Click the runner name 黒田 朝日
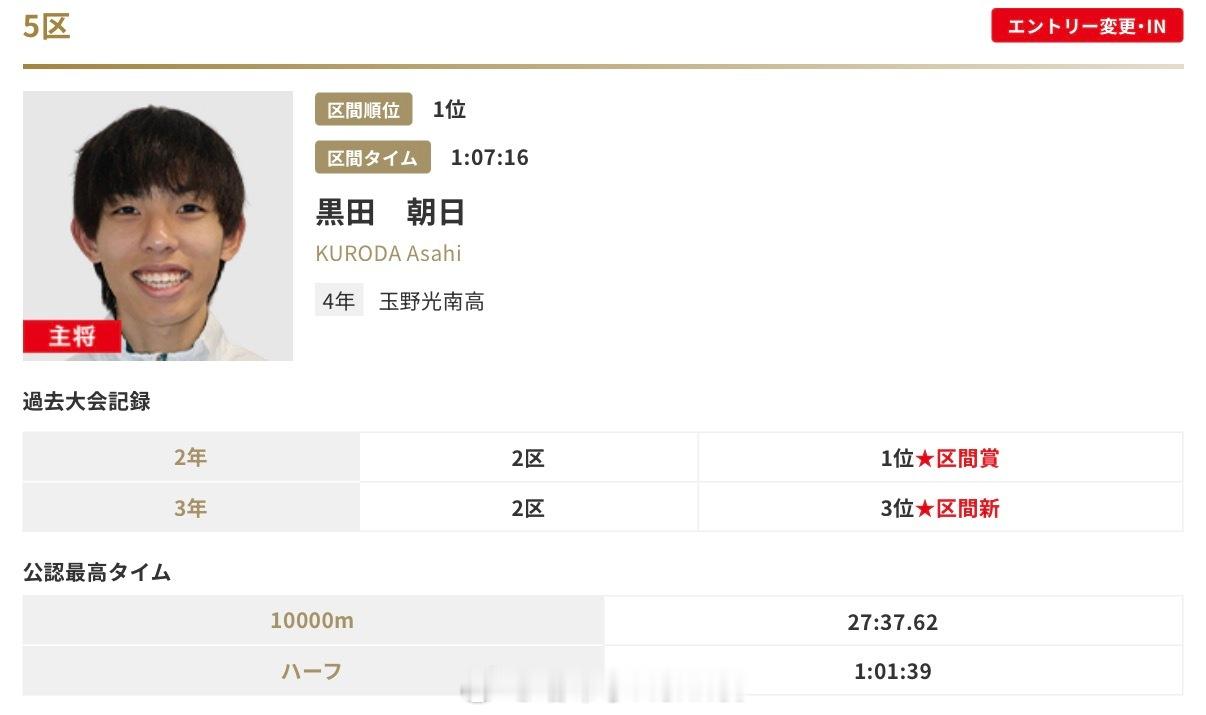Viewport: 1206px width, 715px height. click(x=391, y=212)
